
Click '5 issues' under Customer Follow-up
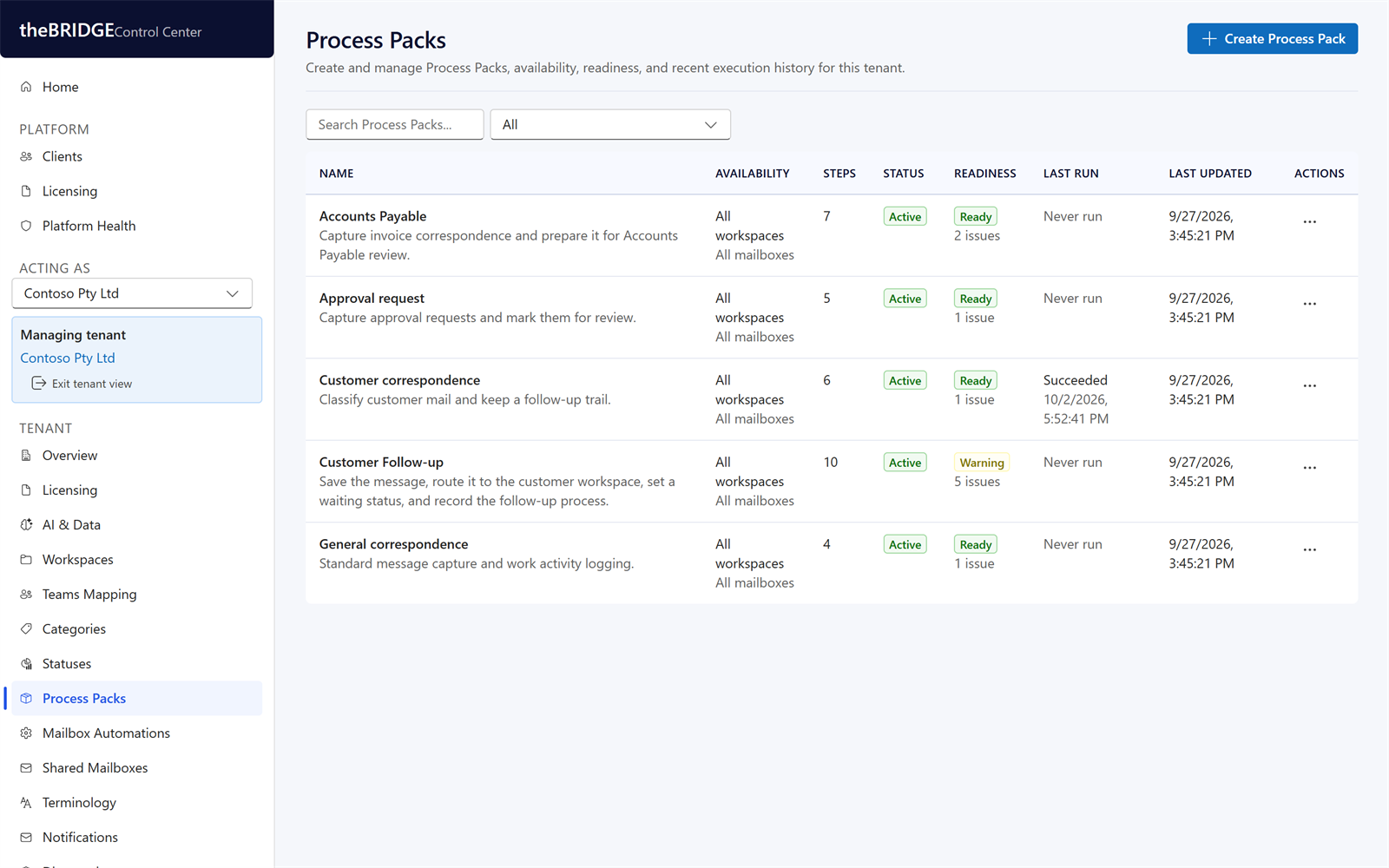[977, 482]
